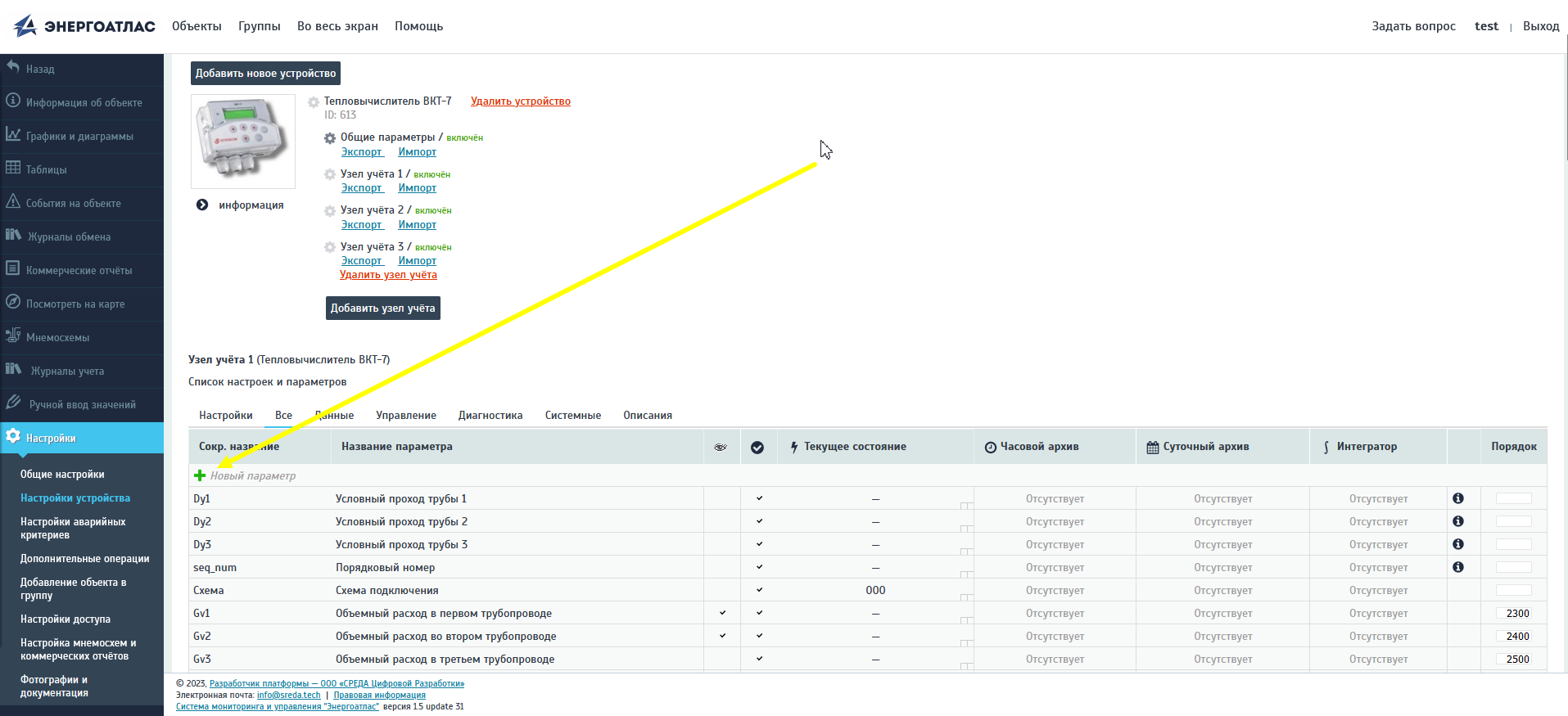Open Посмотреть на карте in sidebar
Screen dimensions: 1568x716
click(75, 304)
